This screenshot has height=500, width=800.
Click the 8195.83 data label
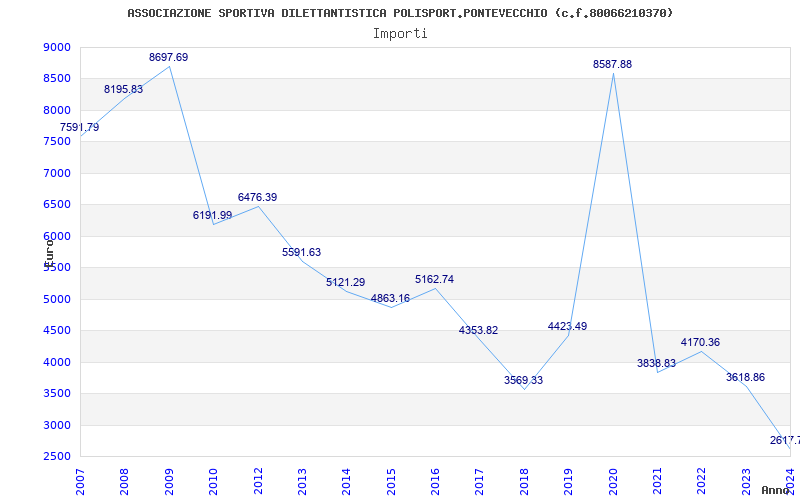[x=123, y=90]
